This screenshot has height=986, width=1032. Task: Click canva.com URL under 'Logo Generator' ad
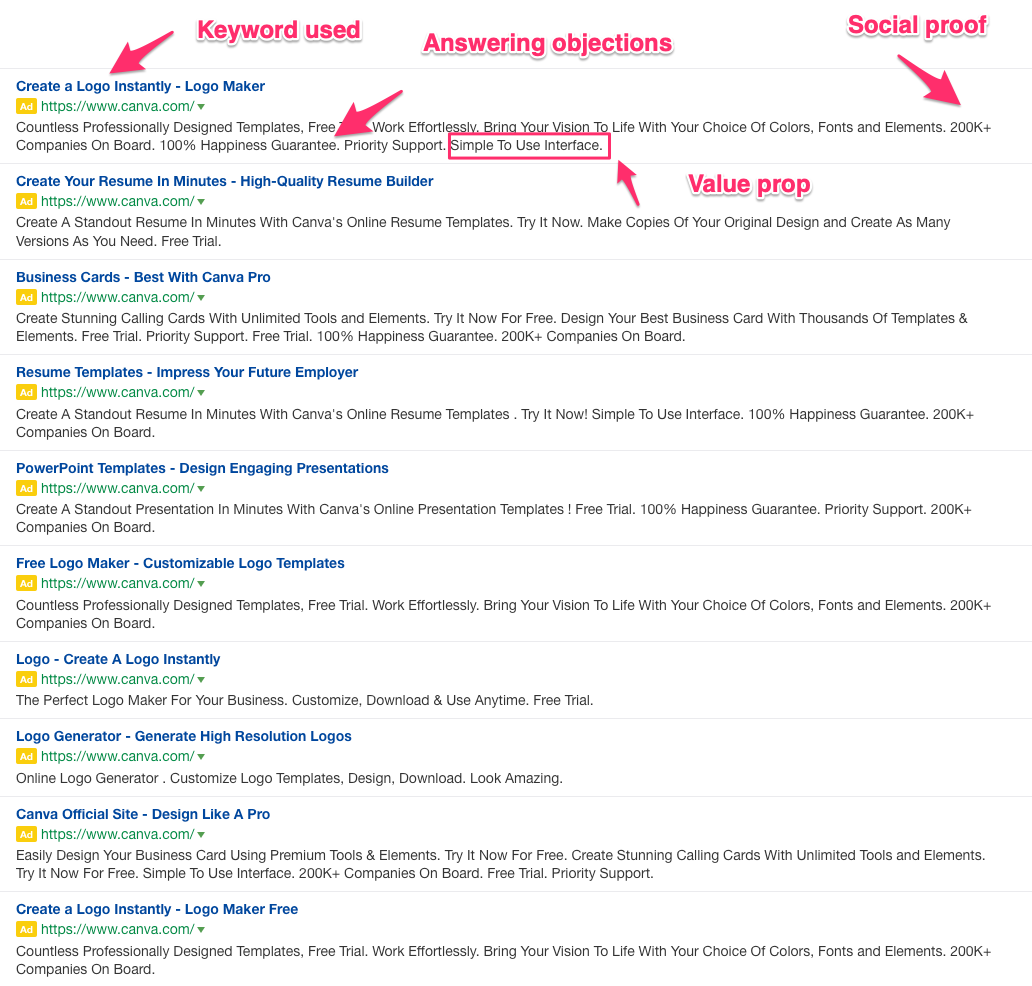(x=118, y=756)
